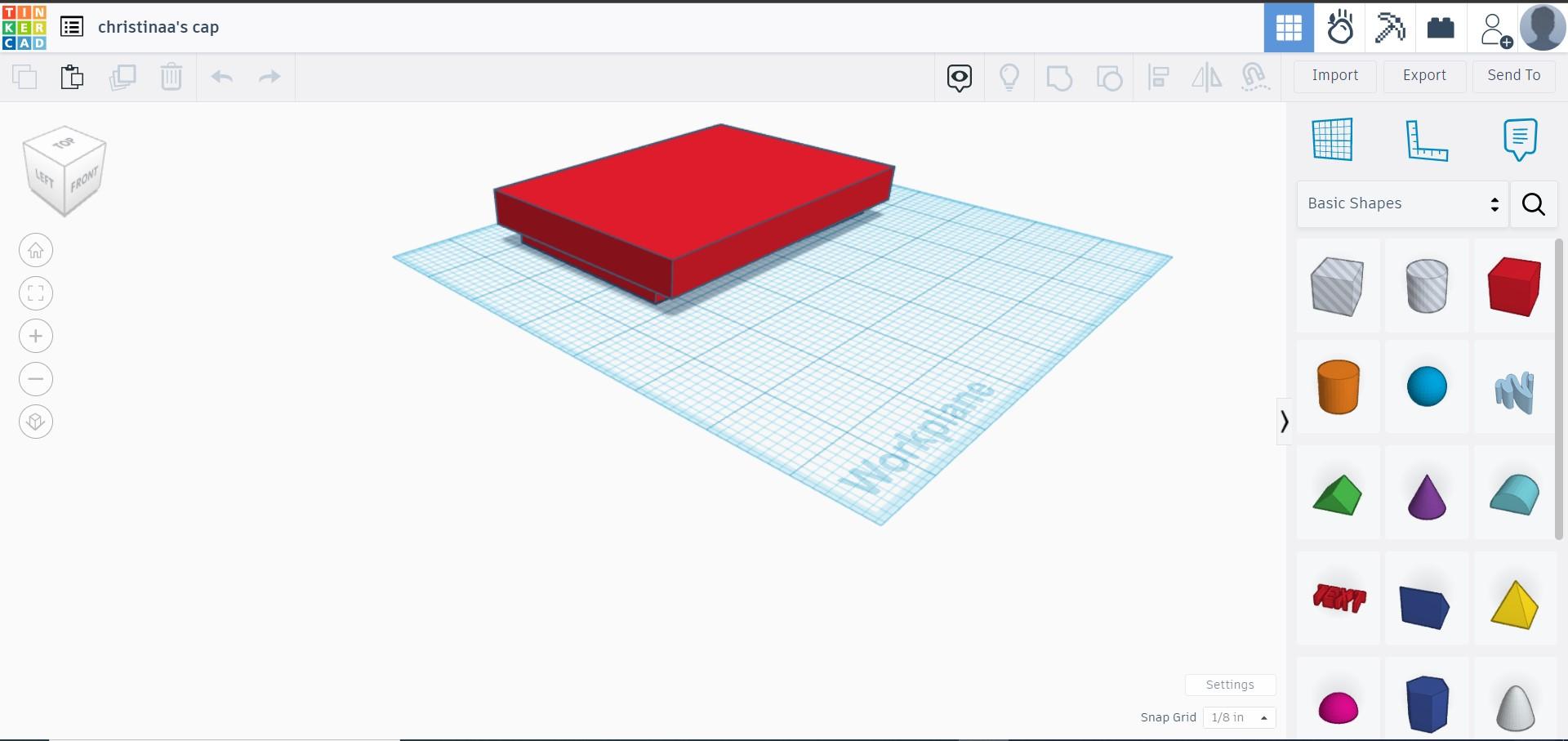Click the Undo arrow

tap(222, 77)
